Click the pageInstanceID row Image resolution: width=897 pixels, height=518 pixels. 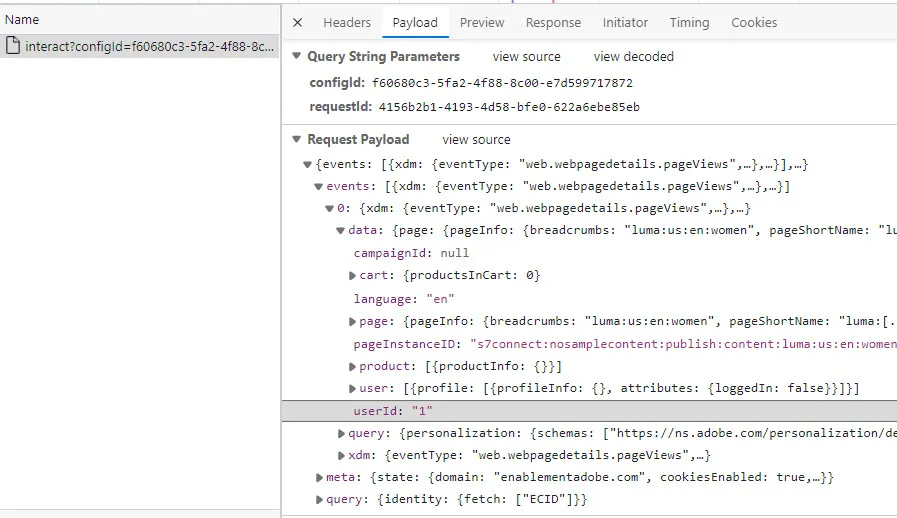click(x=625, y=344)
